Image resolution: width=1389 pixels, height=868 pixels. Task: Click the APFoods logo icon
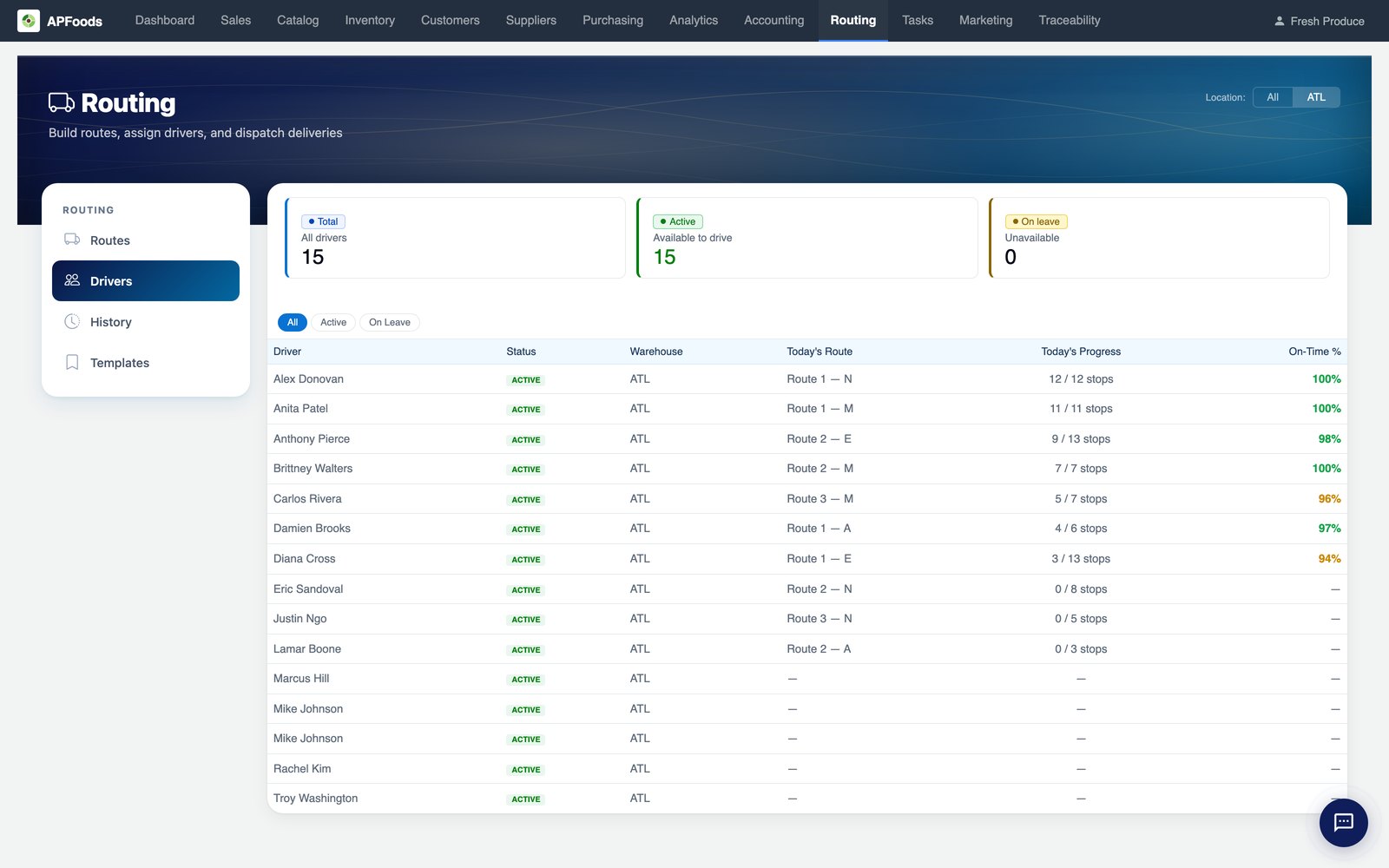[29, 20]
